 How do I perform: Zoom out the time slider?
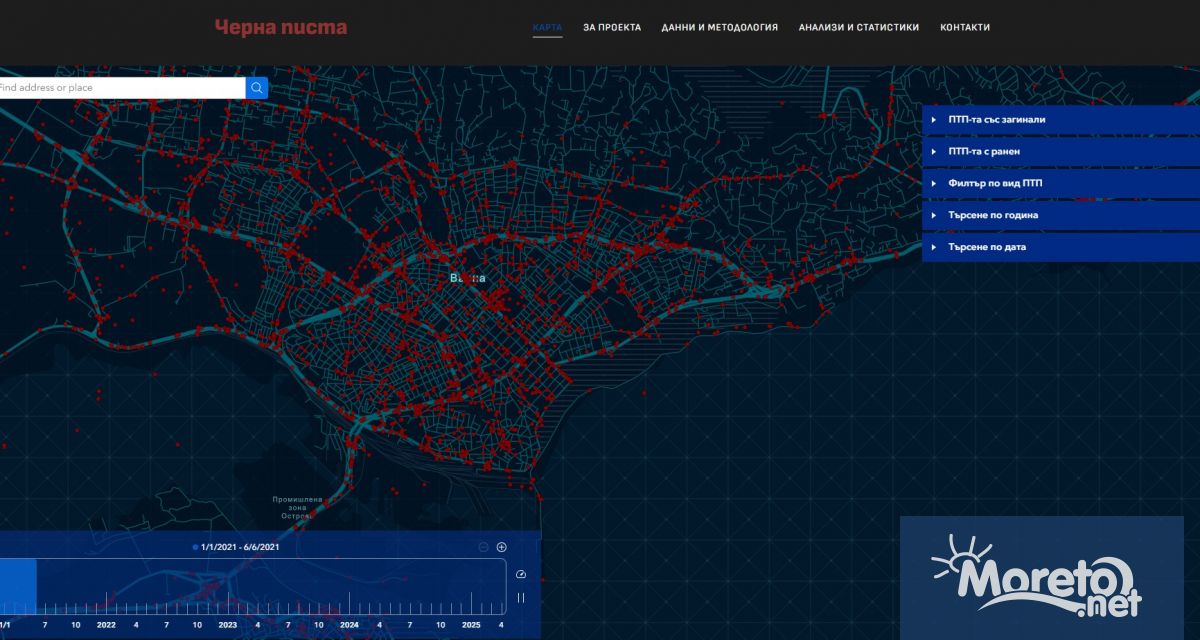tap(483, 547)
